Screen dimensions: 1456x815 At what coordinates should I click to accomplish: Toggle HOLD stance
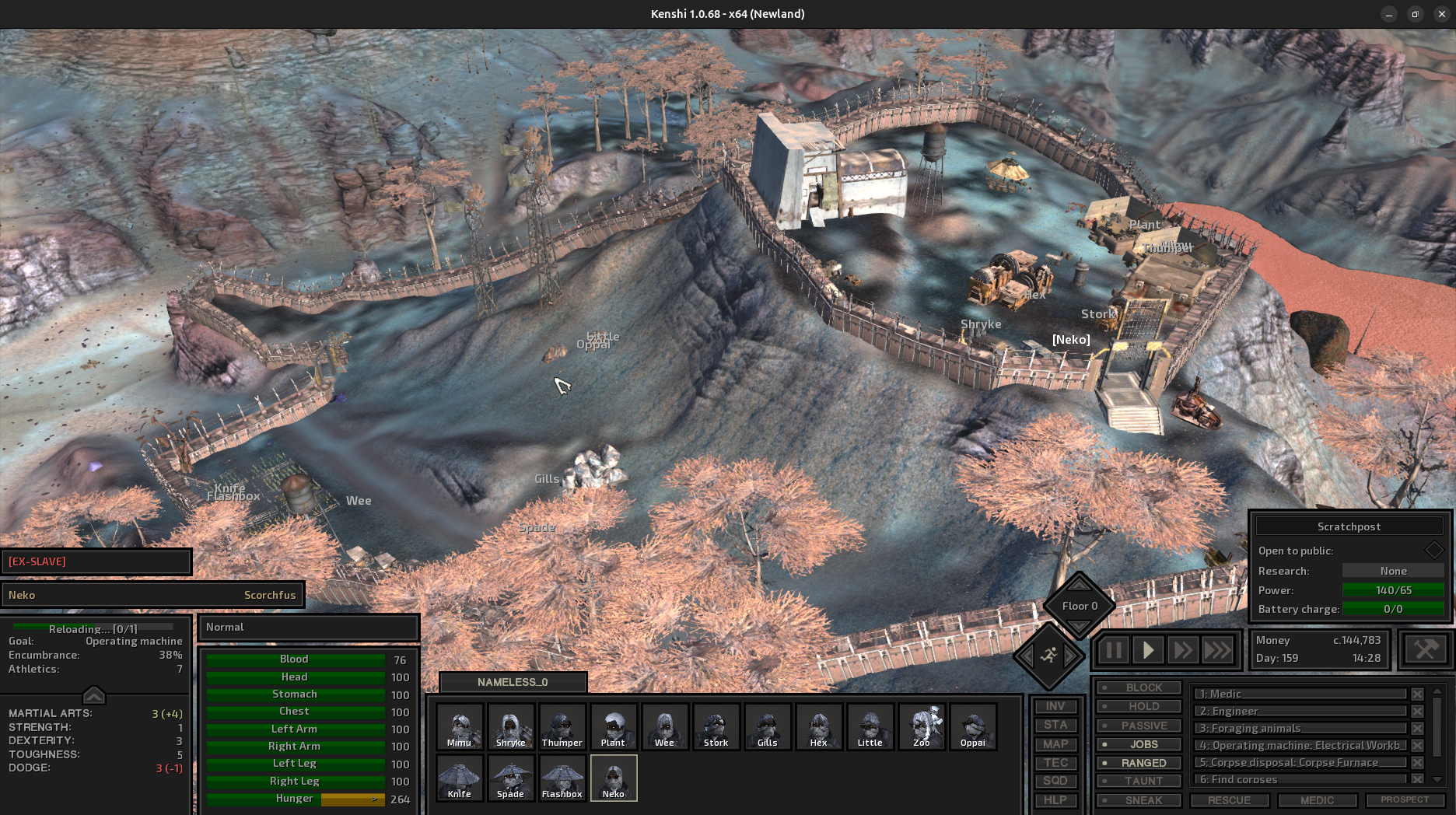tap(1139, 706)
